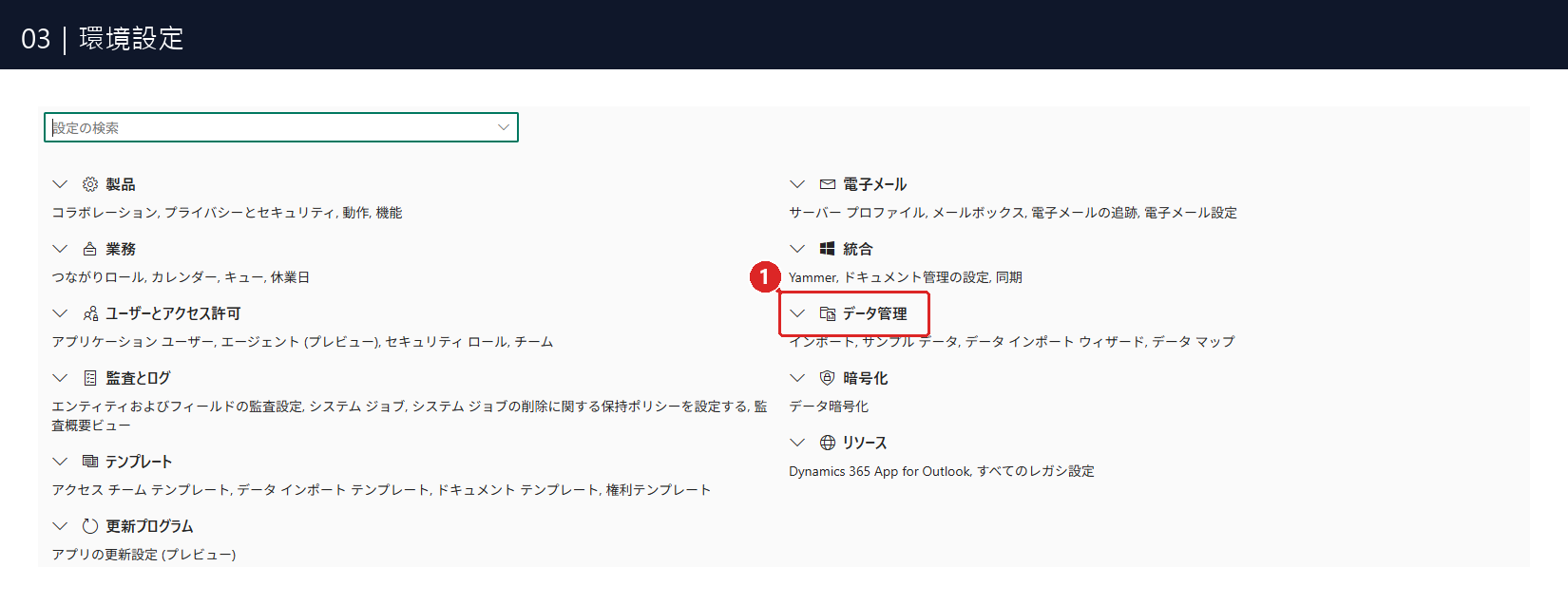
Task: Open the ドキュメント管理の設定 link
Action: pyautogui.click(x=917, y=277)
